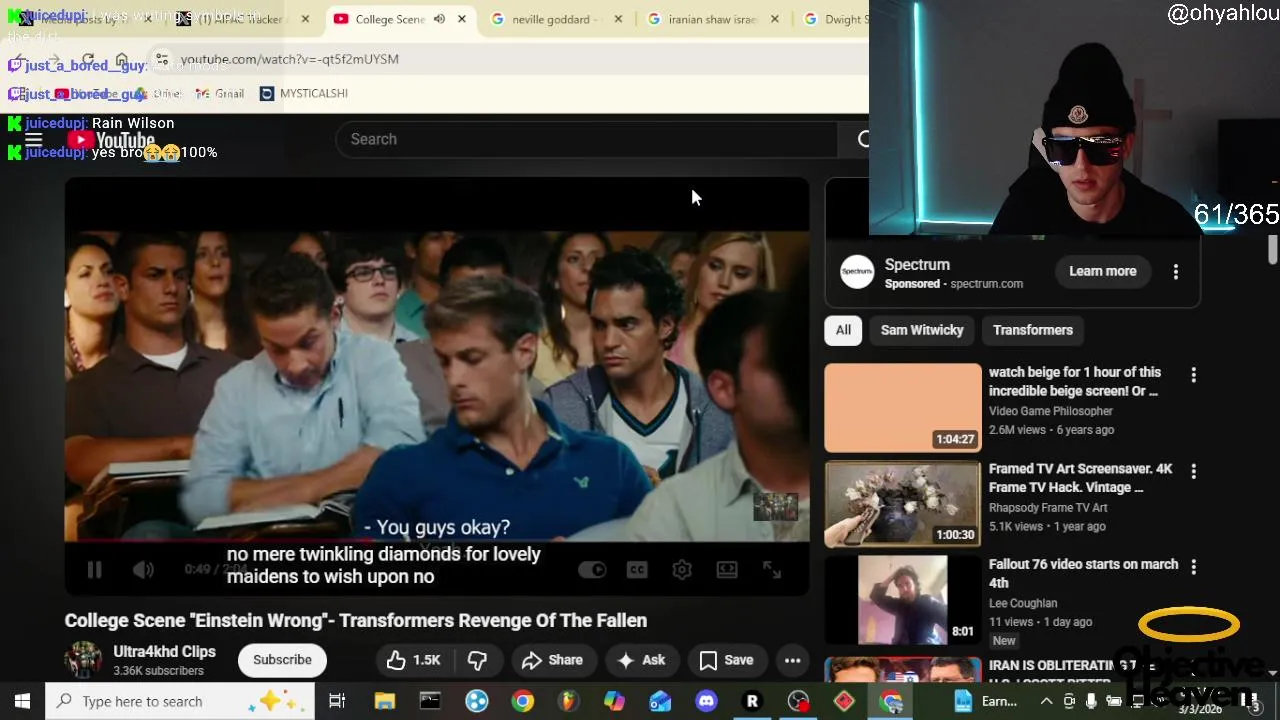Click Learn more on the Spectrum ad

pos(1103,271)
